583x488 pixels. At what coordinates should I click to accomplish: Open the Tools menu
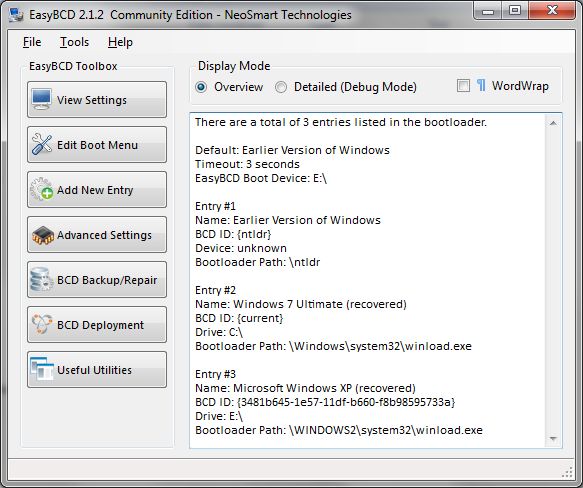point(74,42)
